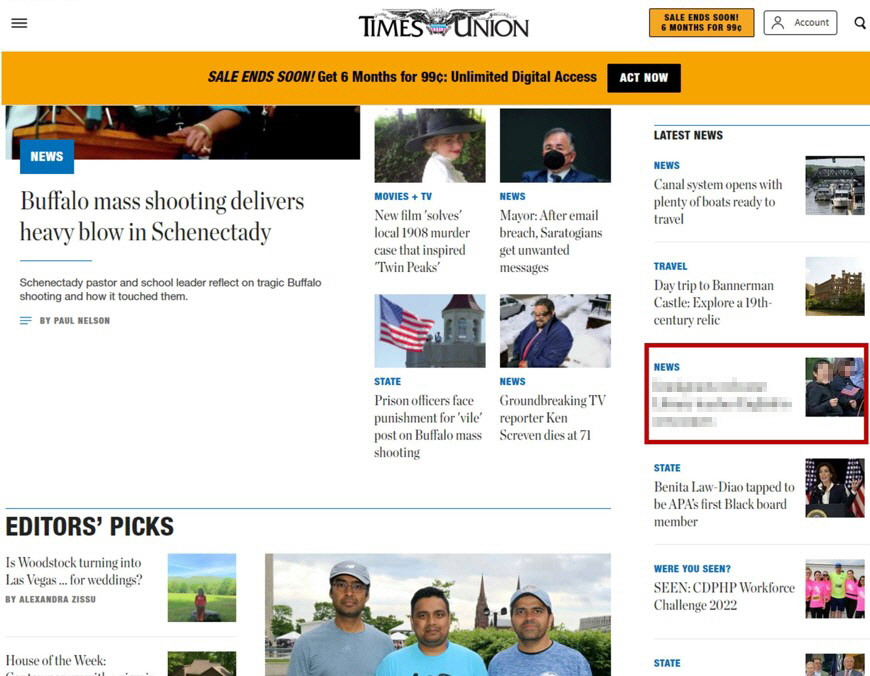Click By Alexandra Zissu byline
This screenshot has width=870, height=676.
point(50,599)
